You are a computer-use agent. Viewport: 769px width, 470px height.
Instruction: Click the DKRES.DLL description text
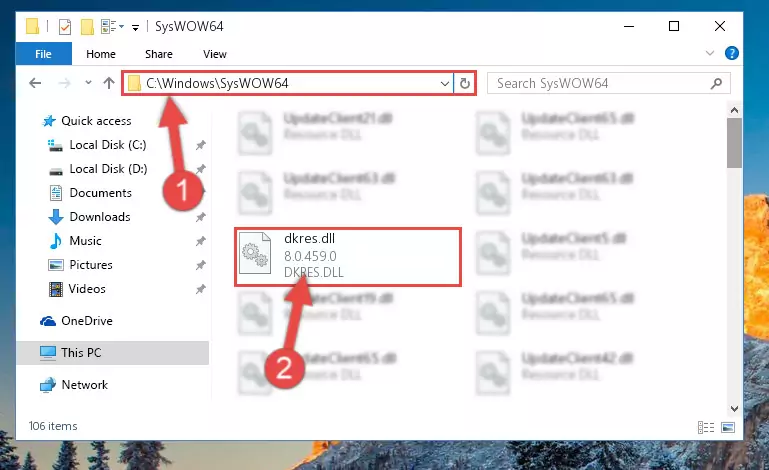(314, 272)
